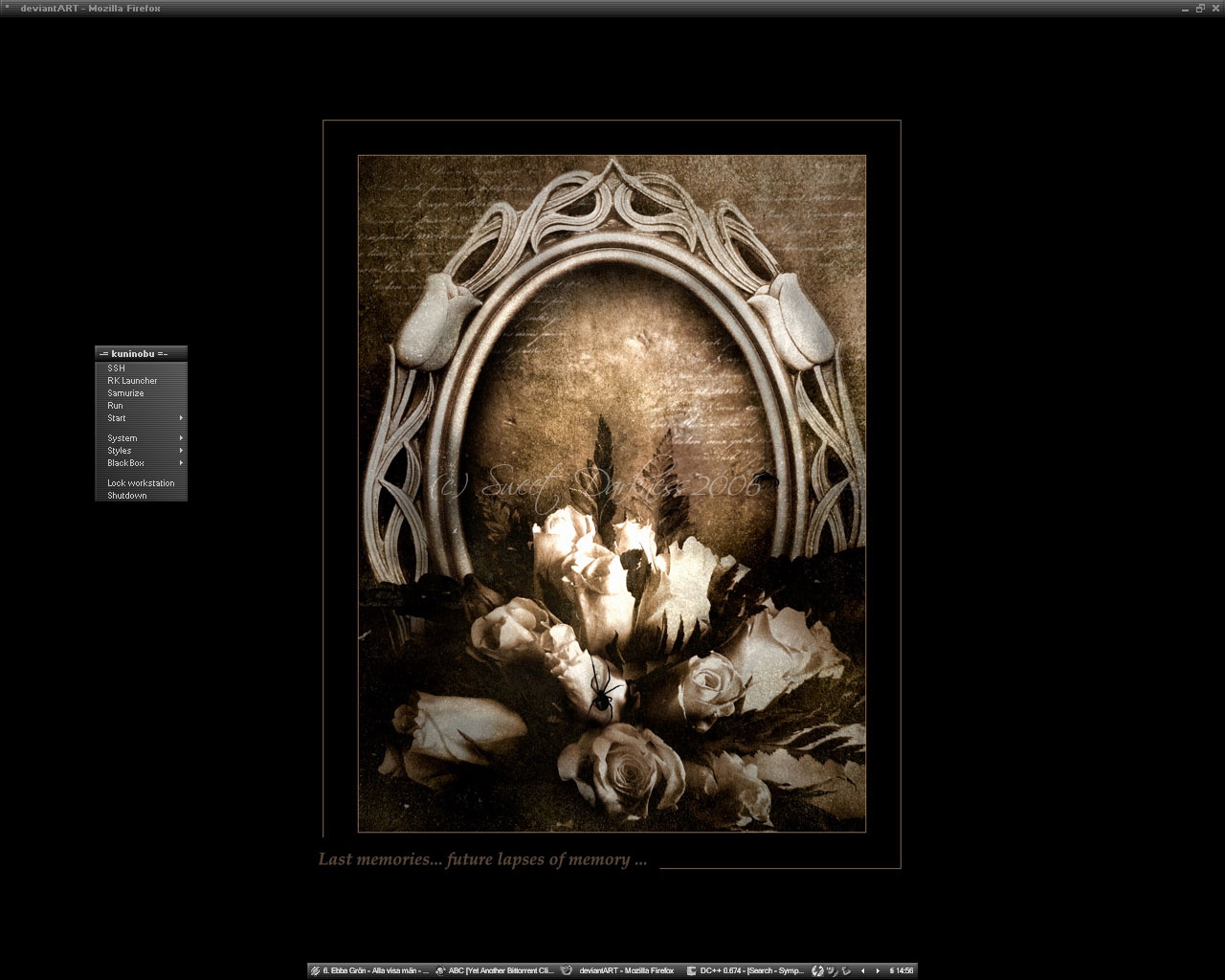Choose Samurize in the menu
The image size is (1225, 980).
[141, 393]
